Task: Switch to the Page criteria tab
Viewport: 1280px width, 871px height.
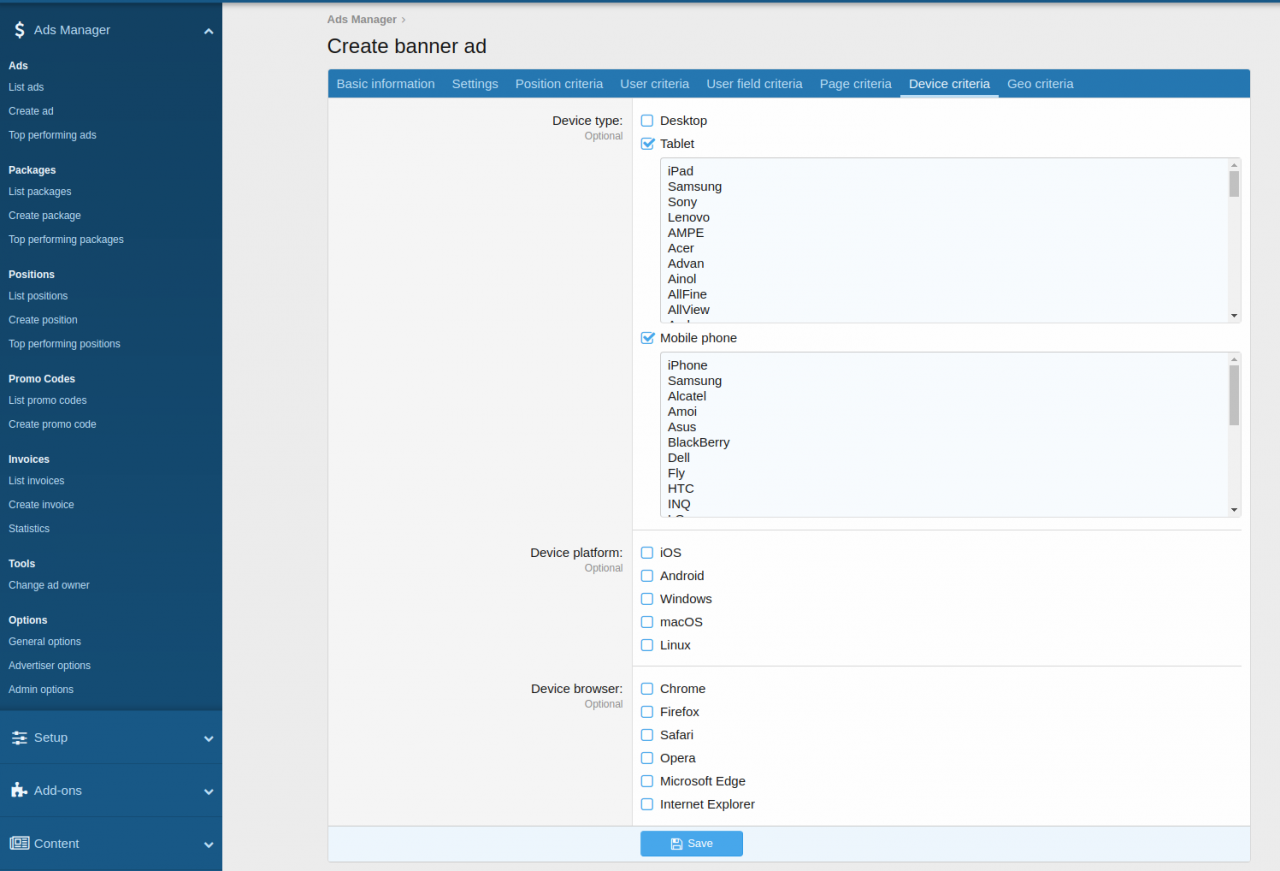Action: 855,84
